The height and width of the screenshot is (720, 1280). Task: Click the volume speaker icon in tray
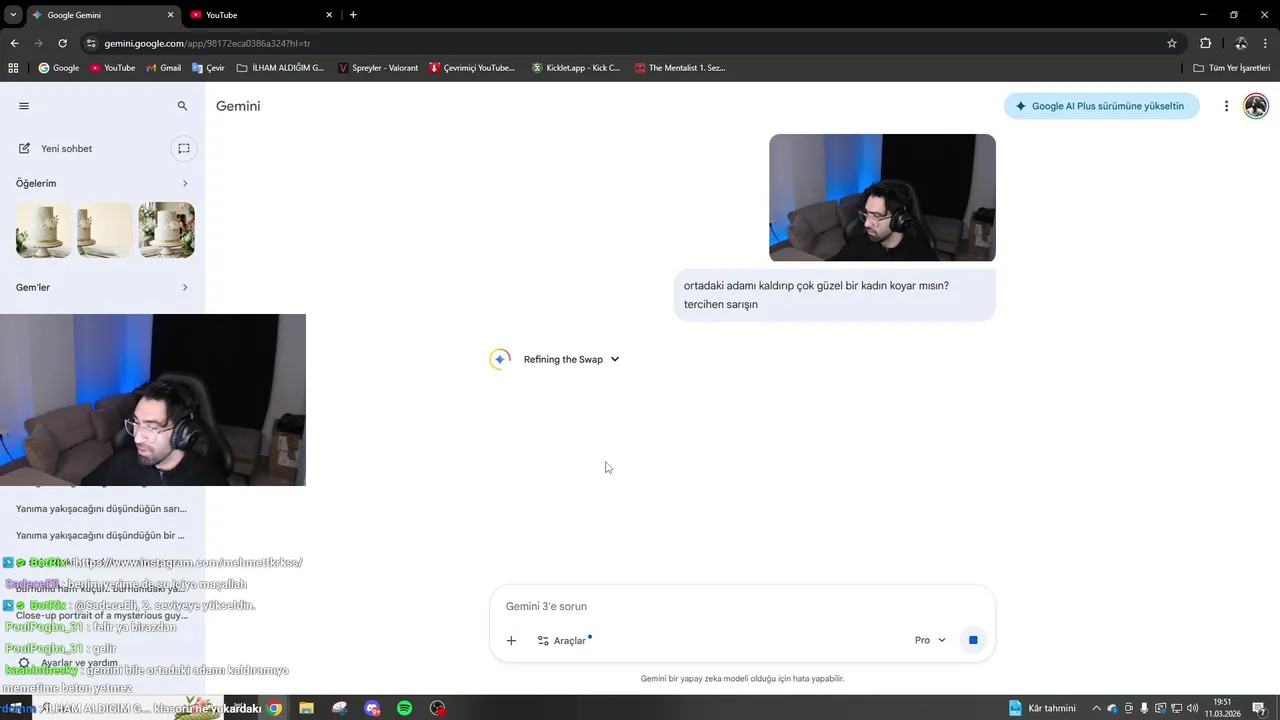coord(1192,708)
